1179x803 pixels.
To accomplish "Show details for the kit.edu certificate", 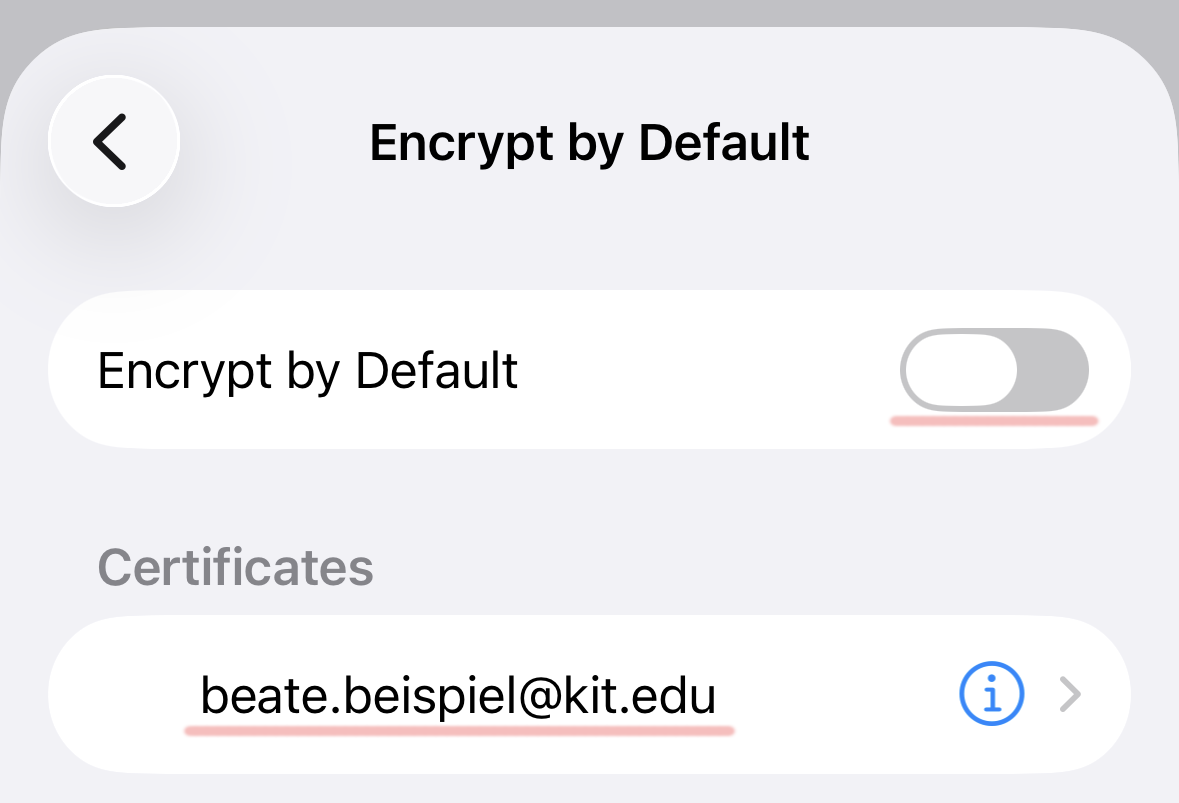I will 992,694.
